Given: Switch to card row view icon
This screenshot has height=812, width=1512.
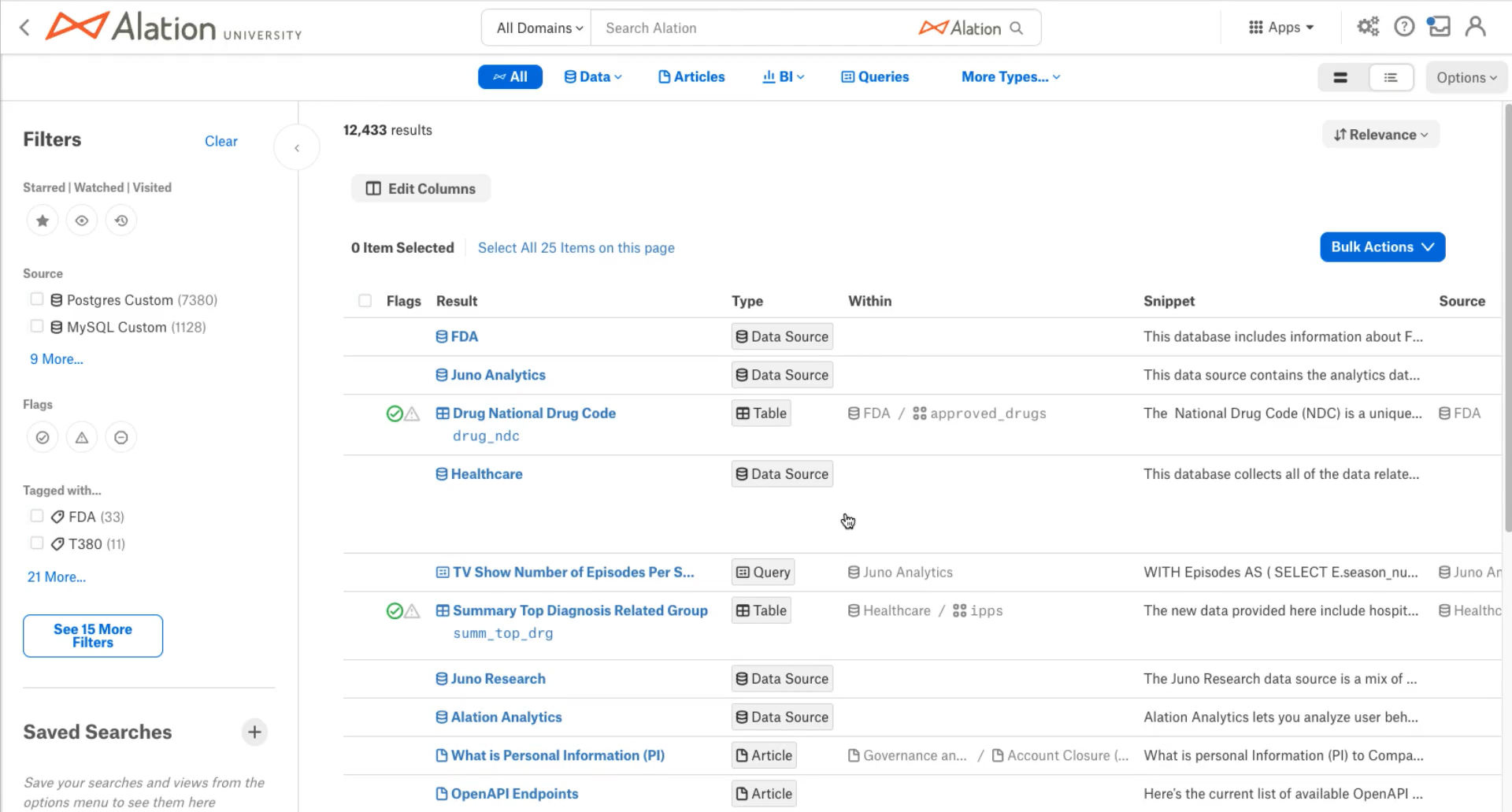Looking at the screenshot, I should [1340, 77].
